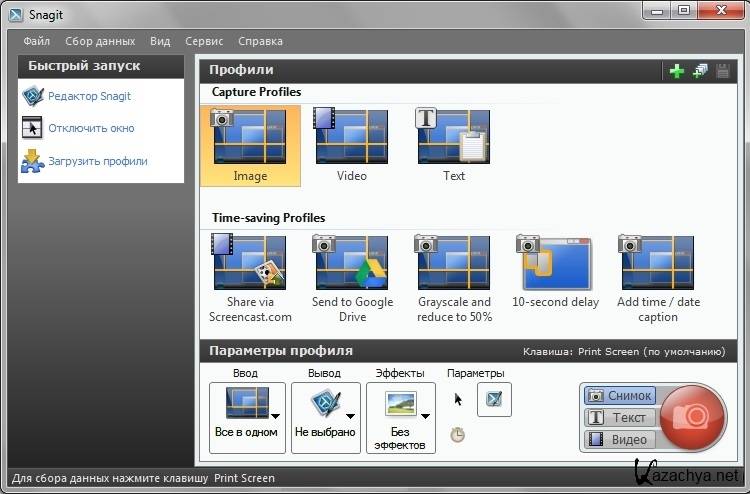Click the green plus add profile icon
This screenshot has height=494, width=750.
tap(677, 71)
